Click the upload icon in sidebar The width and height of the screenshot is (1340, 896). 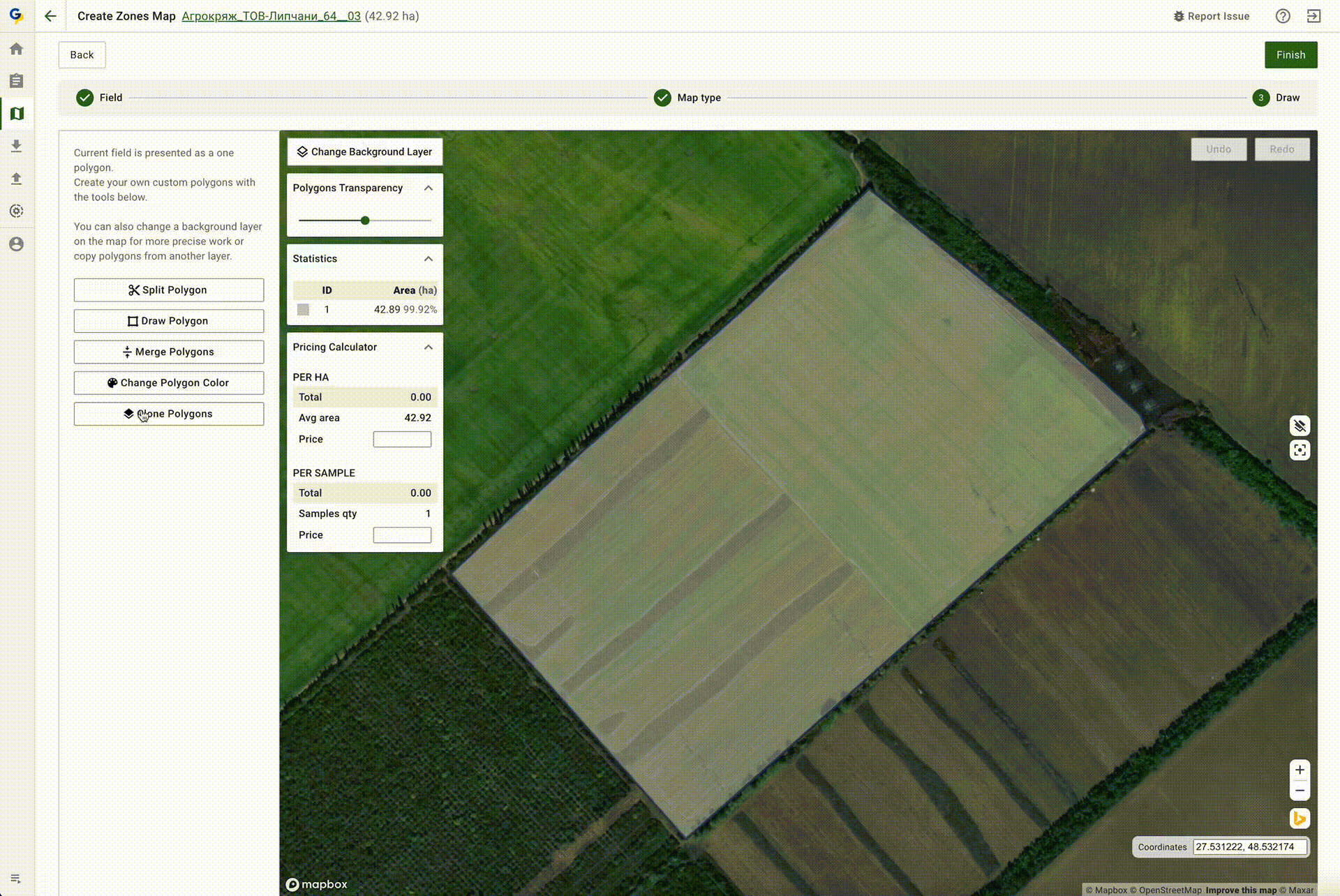[x=17, y=179]
